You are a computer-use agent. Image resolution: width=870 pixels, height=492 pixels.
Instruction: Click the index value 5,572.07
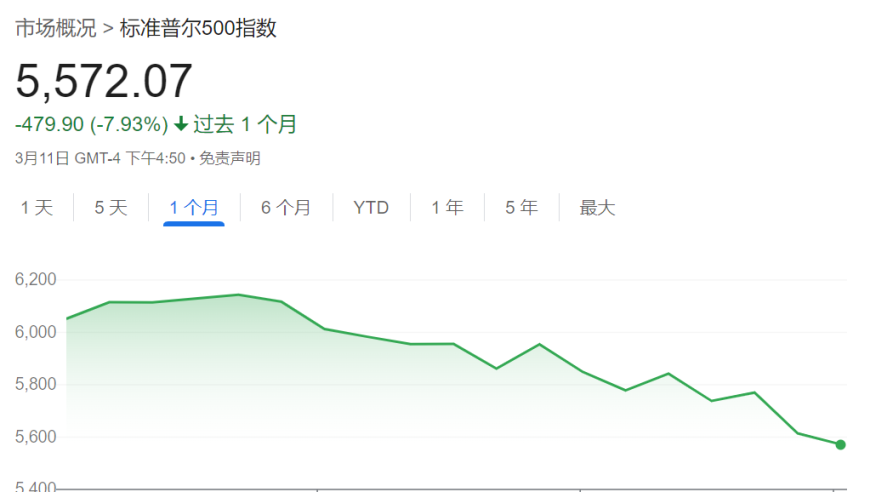[x=104, y=81]
